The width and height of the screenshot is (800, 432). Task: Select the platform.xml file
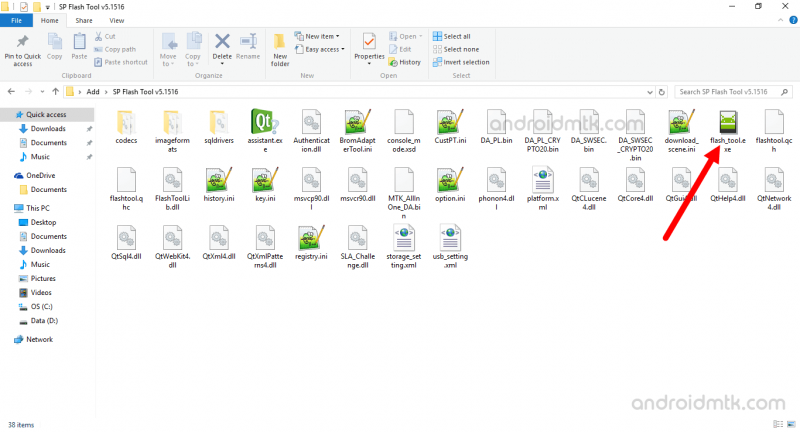(x=542, y=189)
